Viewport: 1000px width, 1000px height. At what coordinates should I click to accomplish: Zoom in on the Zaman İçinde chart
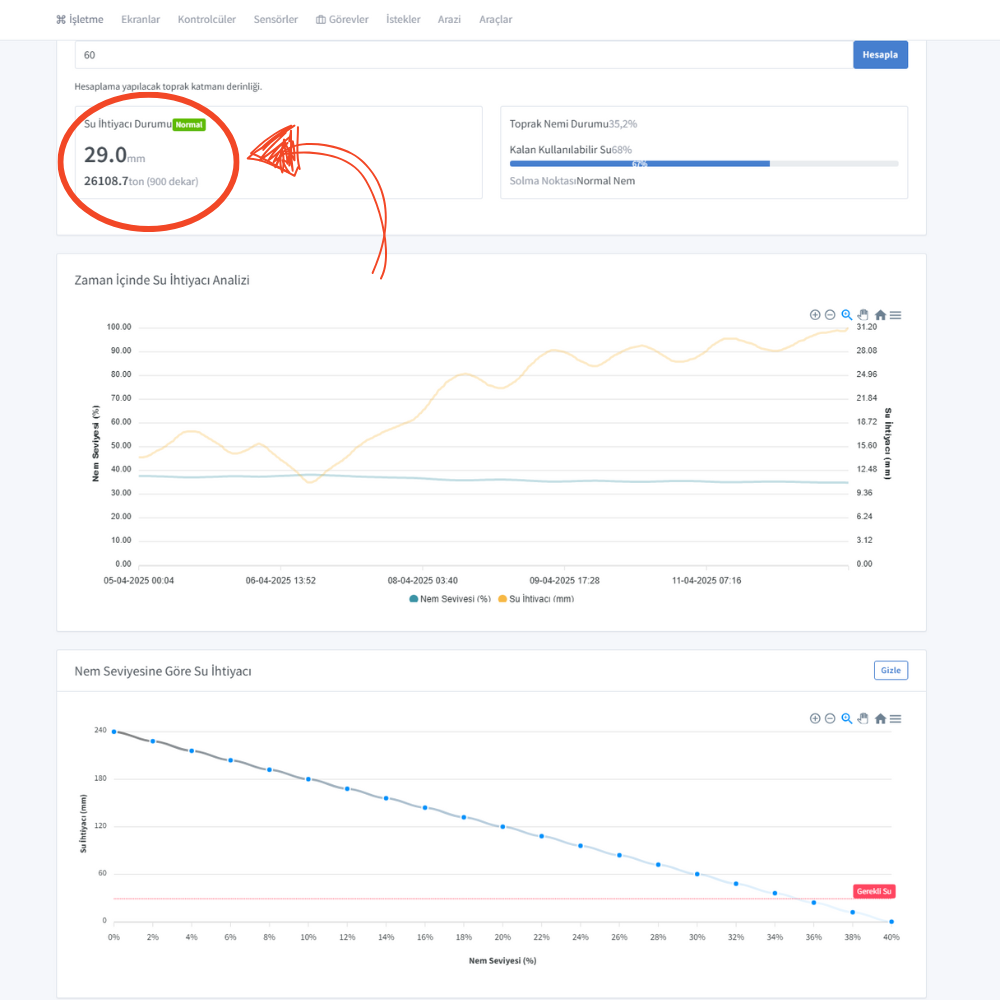pyautogui.click(x=815, y=315)
